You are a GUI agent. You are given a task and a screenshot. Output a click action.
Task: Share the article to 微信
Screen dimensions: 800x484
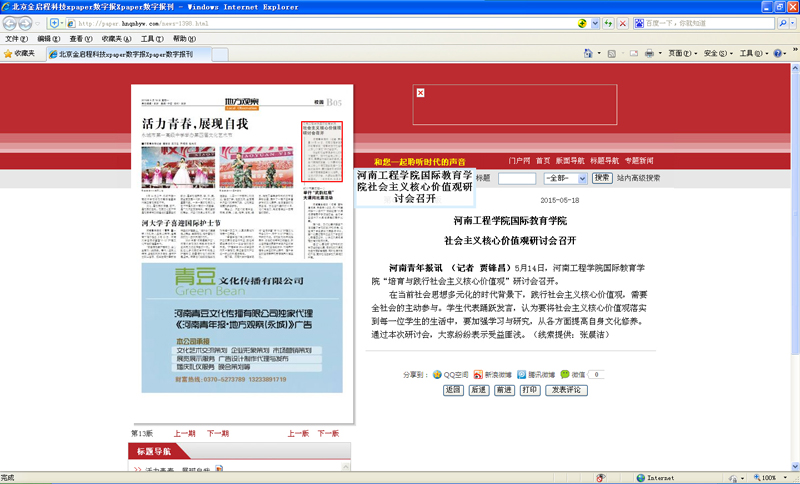pyautogui.click(x=572, y=374)
